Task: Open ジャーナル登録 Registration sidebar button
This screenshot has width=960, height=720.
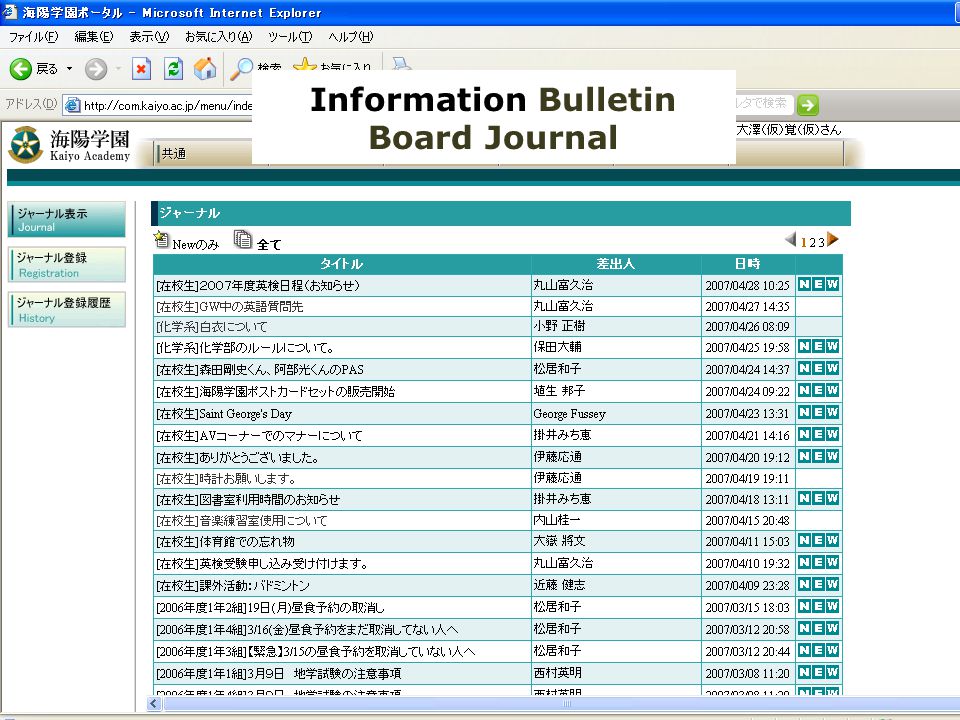Action: coord(67,264)
